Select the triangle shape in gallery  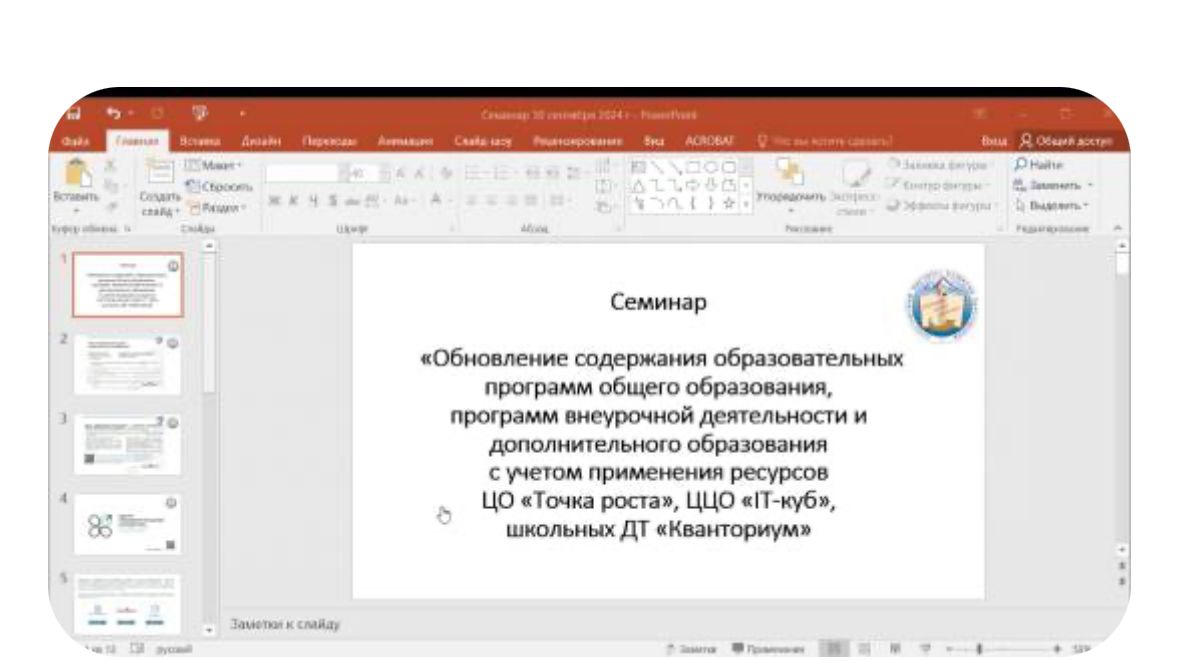click(638, 185)
